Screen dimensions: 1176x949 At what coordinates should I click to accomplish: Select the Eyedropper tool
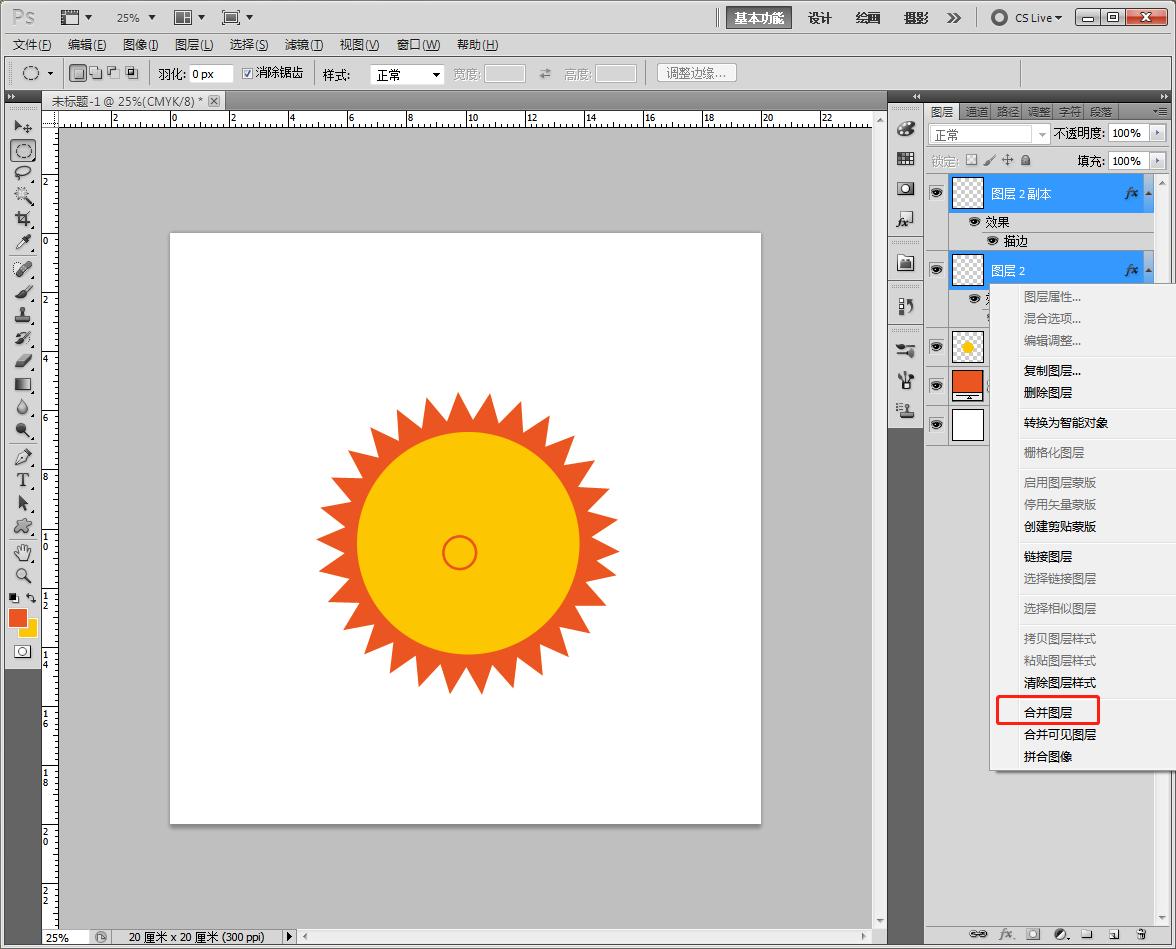point(22,243)
